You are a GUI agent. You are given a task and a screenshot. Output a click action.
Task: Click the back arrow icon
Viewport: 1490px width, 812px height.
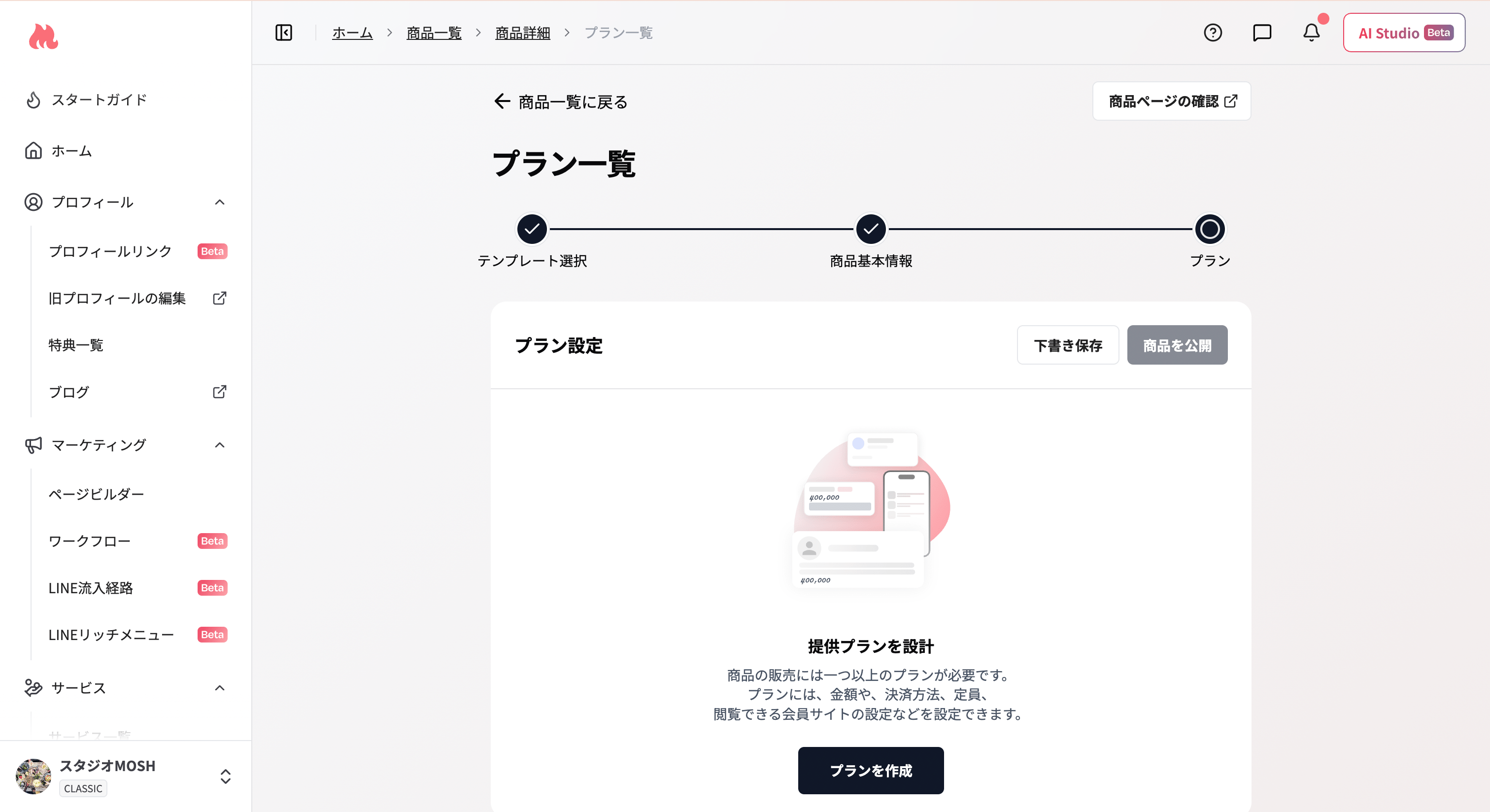pyautogui.click(x=502, y=102)
